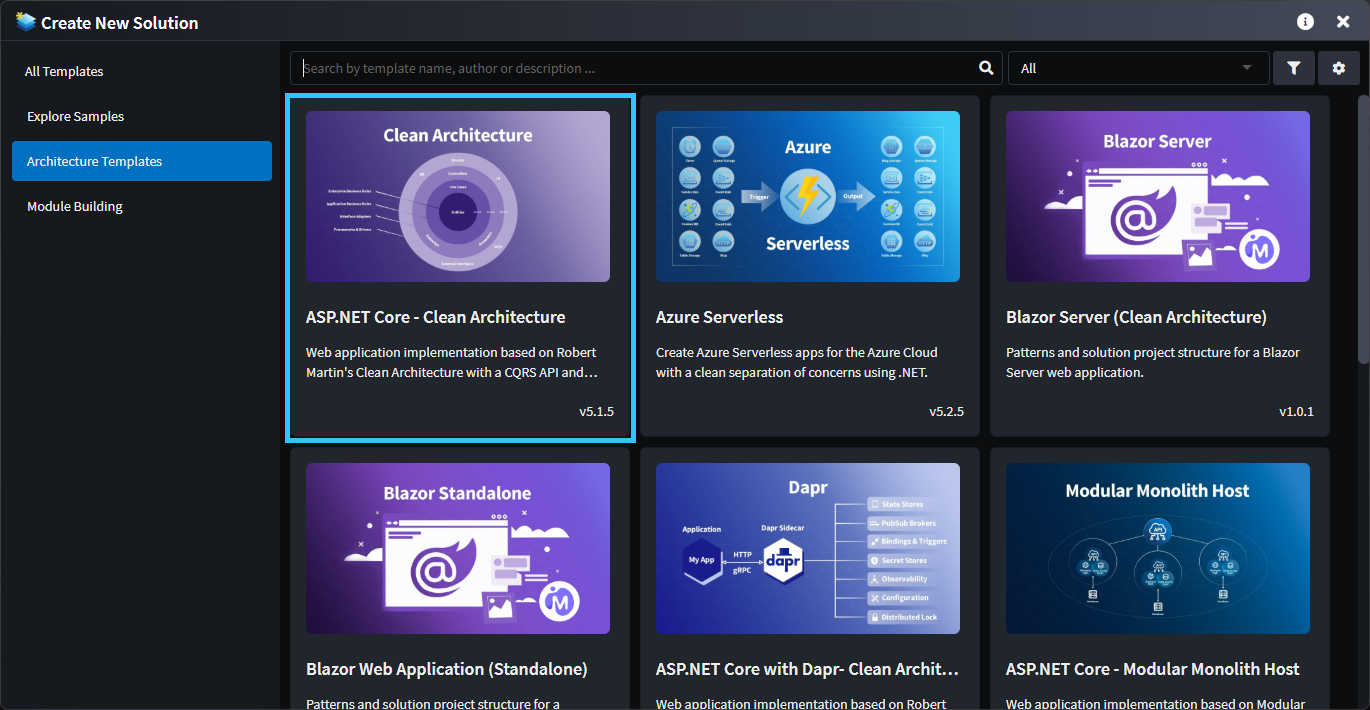
Task: Click the info icon in title bar
Action: tap(1305, 22)
